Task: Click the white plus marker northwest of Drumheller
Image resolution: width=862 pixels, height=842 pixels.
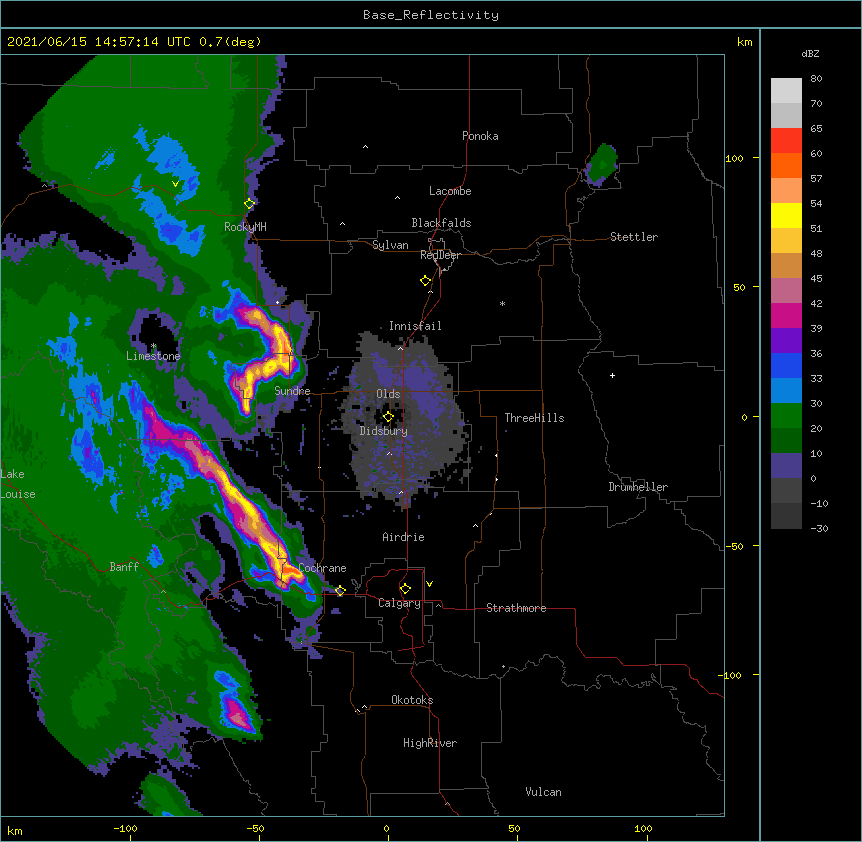Action: 612,375
